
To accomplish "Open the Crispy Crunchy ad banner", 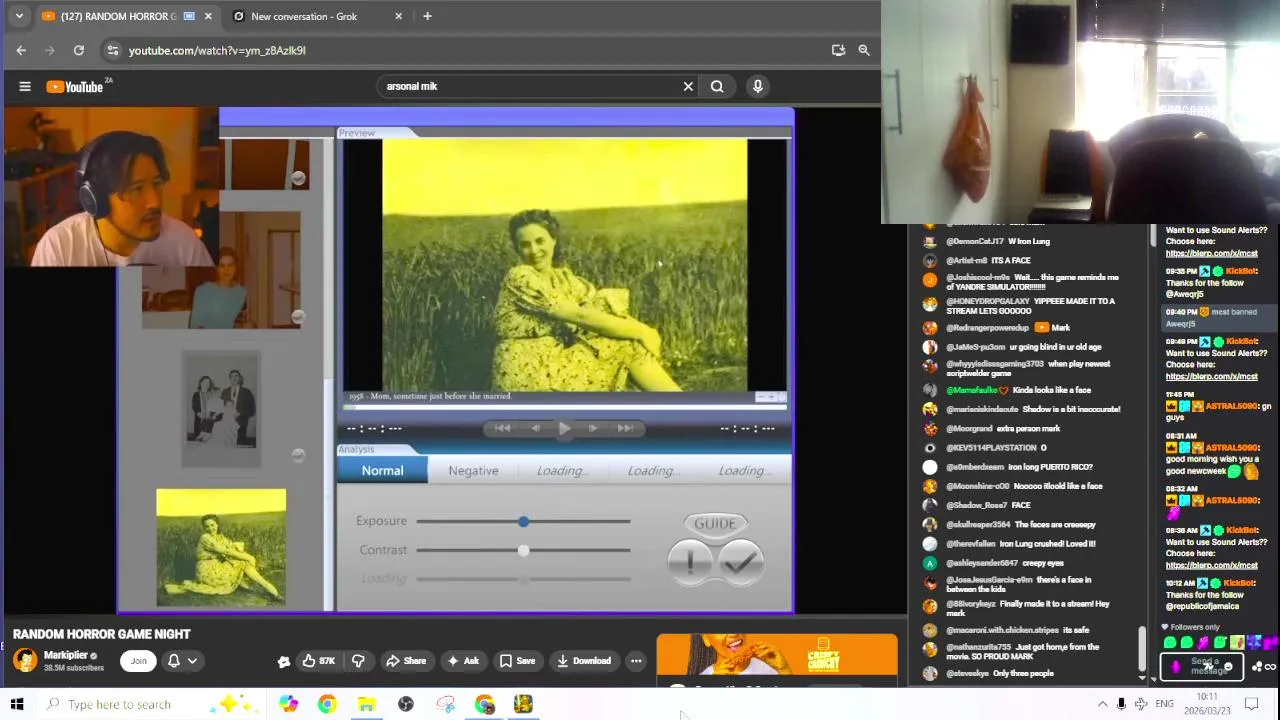I will point(777,655).
